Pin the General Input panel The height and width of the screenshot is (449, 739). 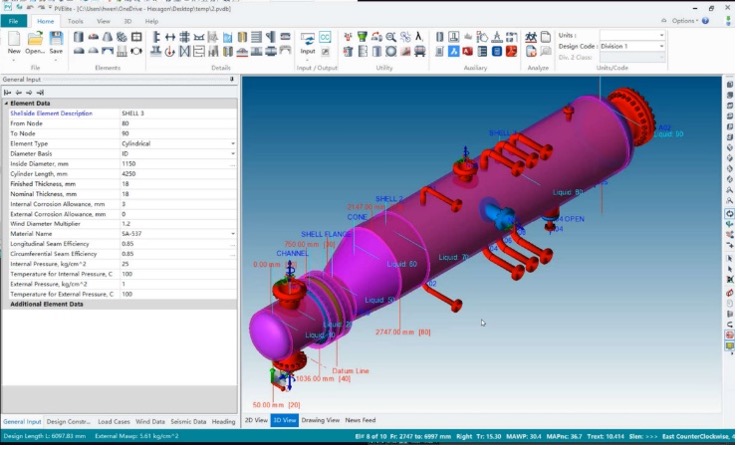coord(232,79)
